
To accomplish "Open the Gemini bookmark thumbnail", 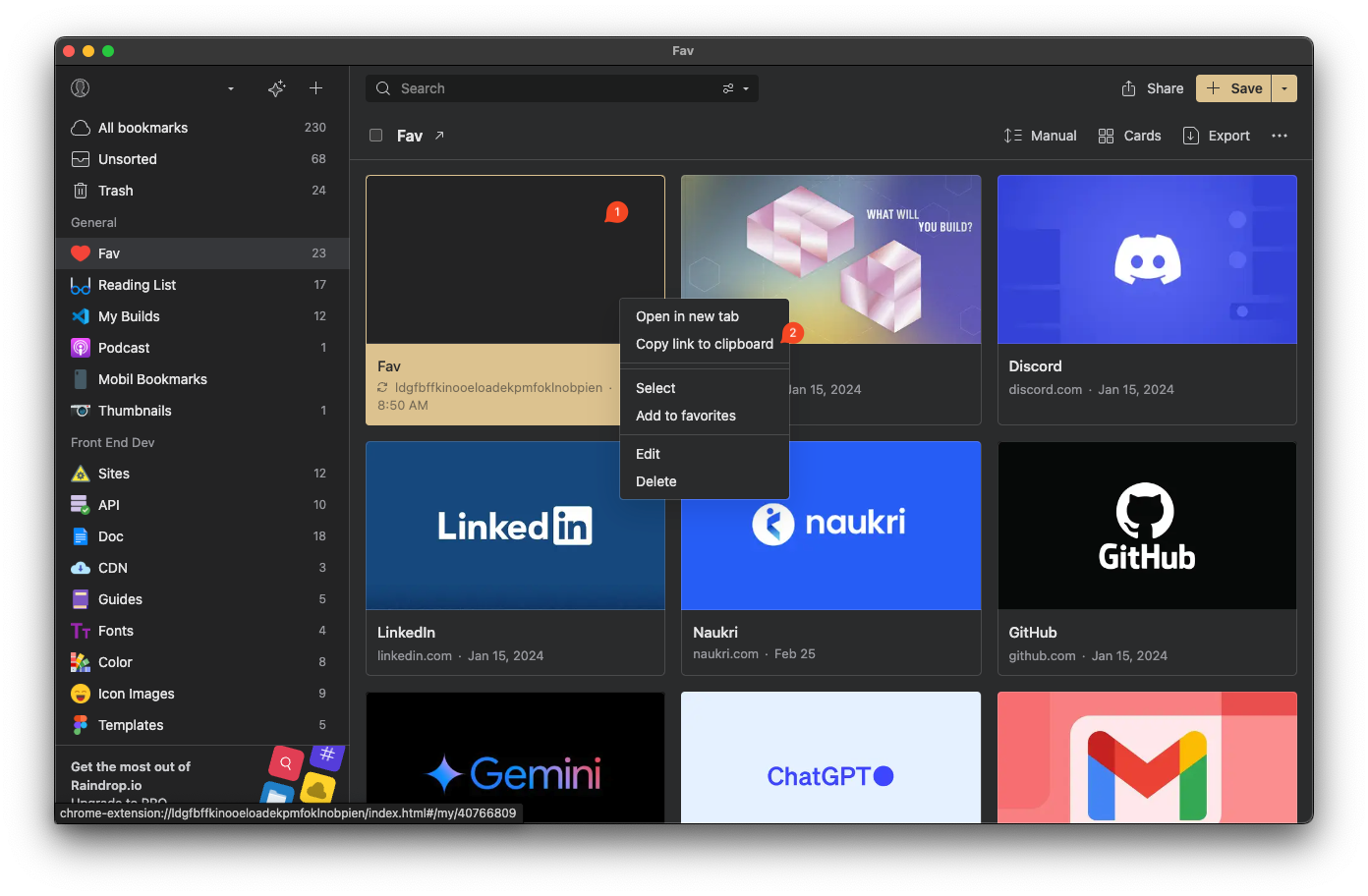I will 515,757.
